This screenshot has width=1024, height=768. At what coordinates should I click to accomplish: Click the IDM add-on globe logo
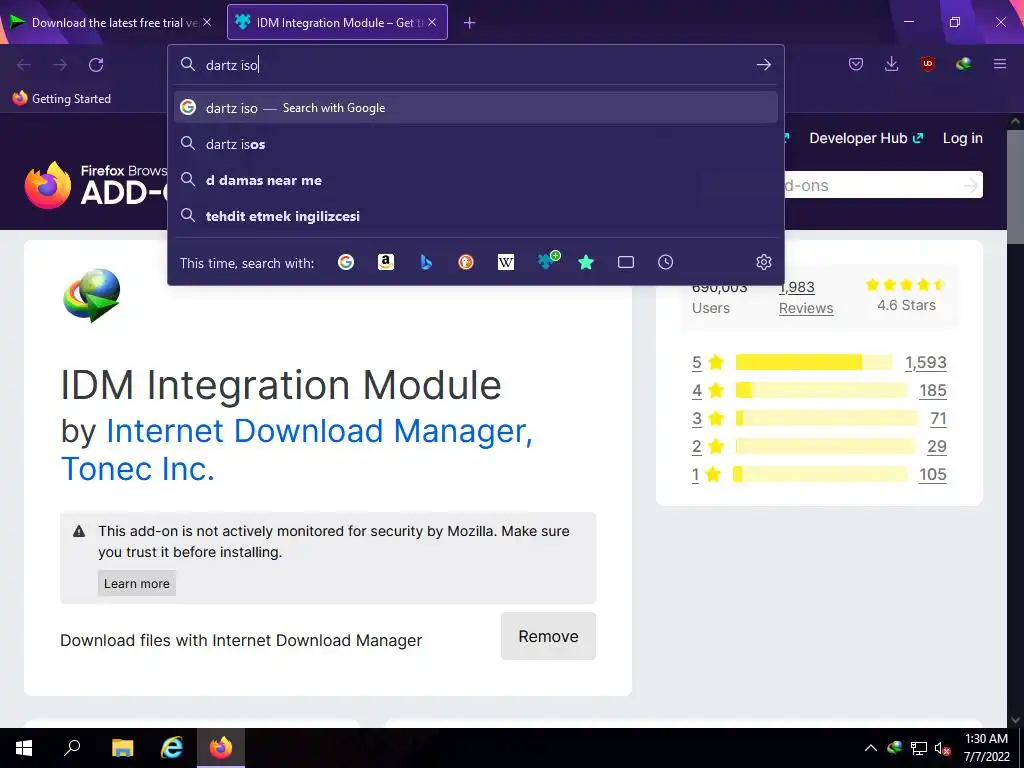pos(92,295)
